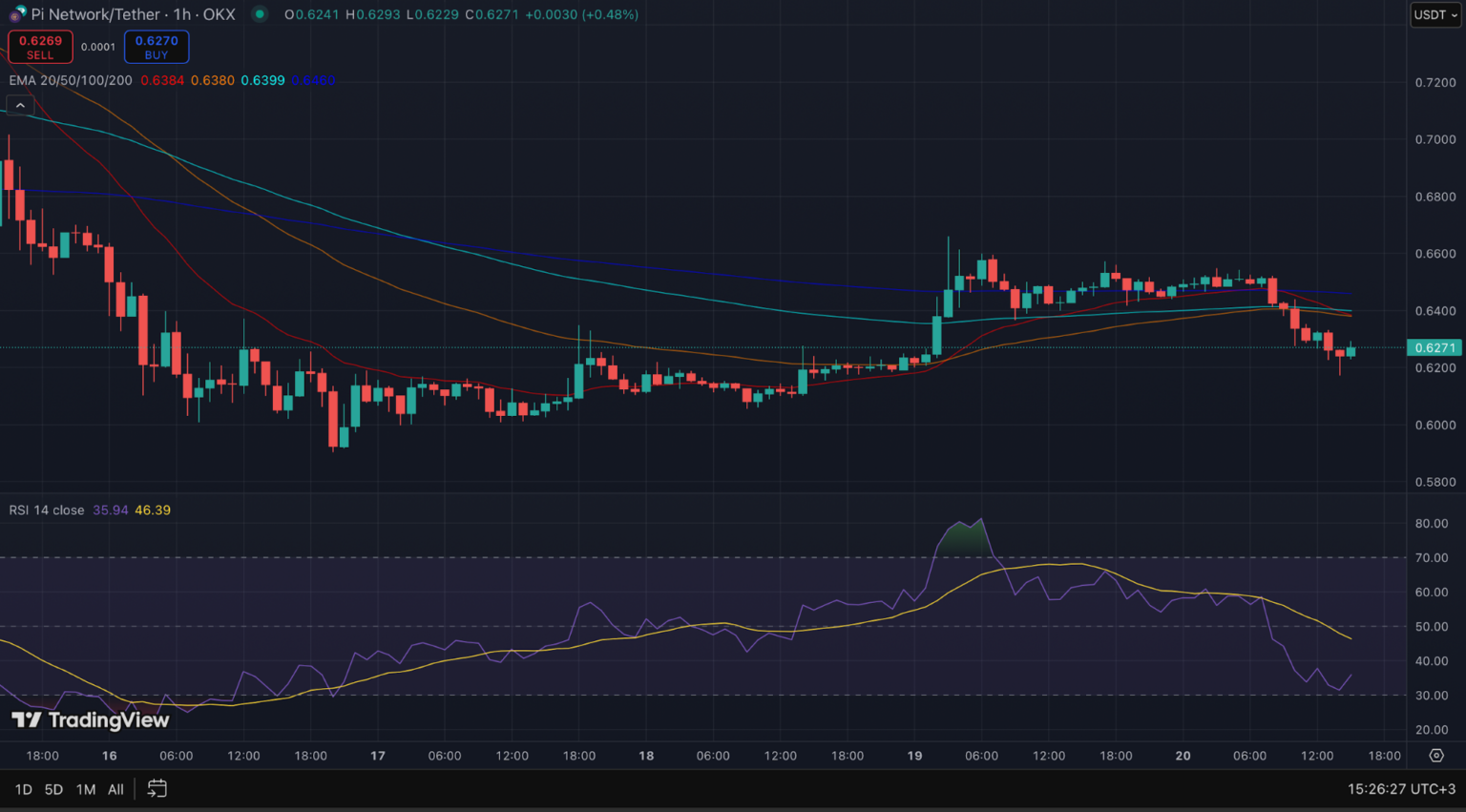Open the timezone clock 15:26:27 UTC+3
Screen dimensions: 1466x812
coord(1401,789)
